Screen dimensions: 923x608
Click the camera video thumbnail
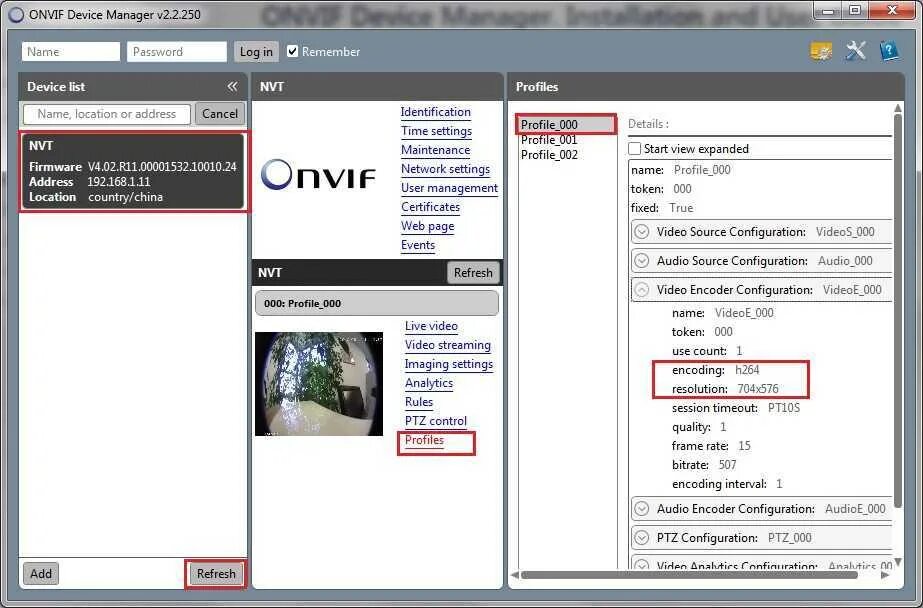(318, 384)
